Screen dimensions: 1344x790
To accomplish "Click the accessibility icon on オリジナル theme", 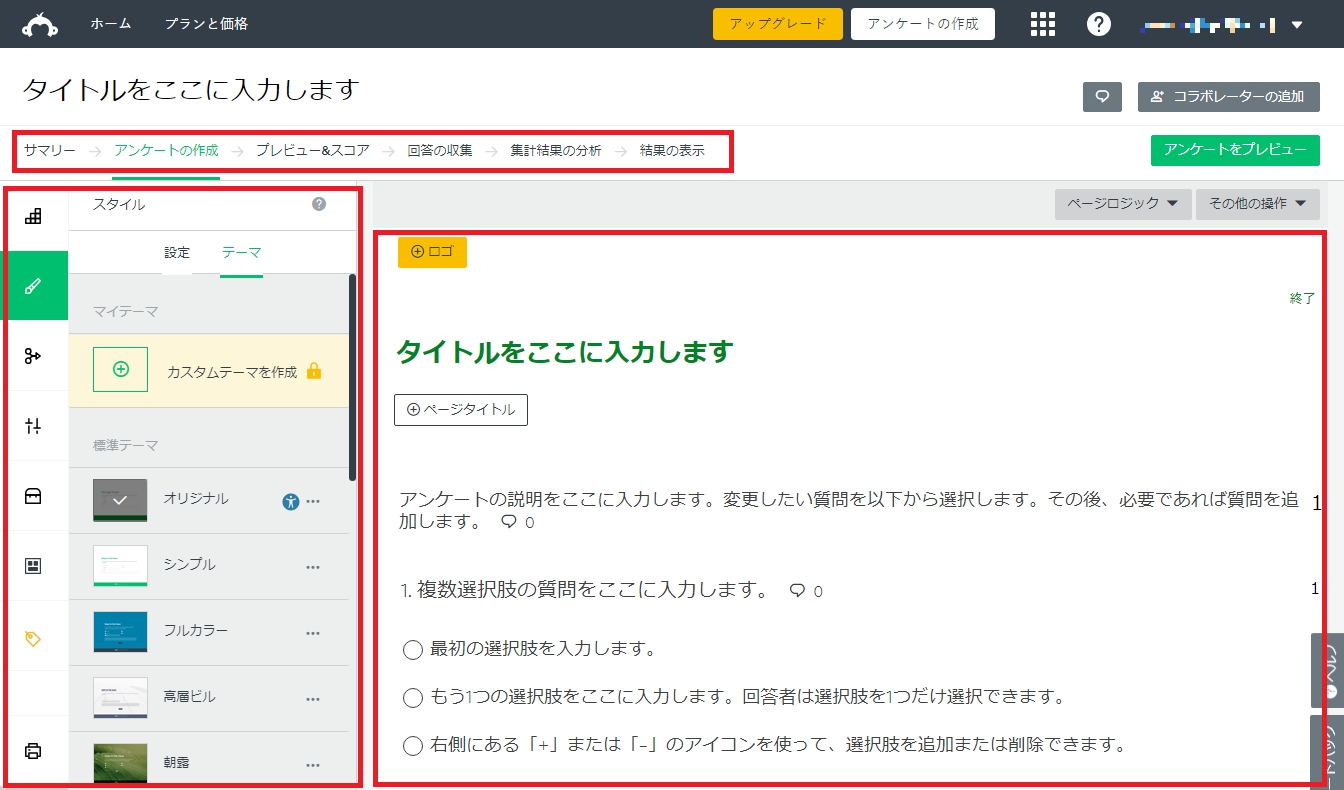I will point(291,501).
